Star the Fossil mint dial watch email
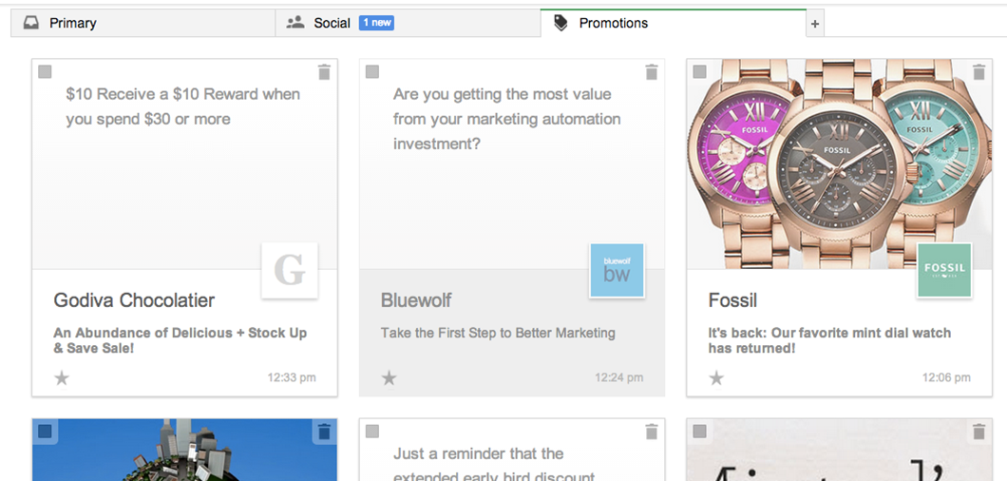 pyautogui.click(x=716, y=378)
